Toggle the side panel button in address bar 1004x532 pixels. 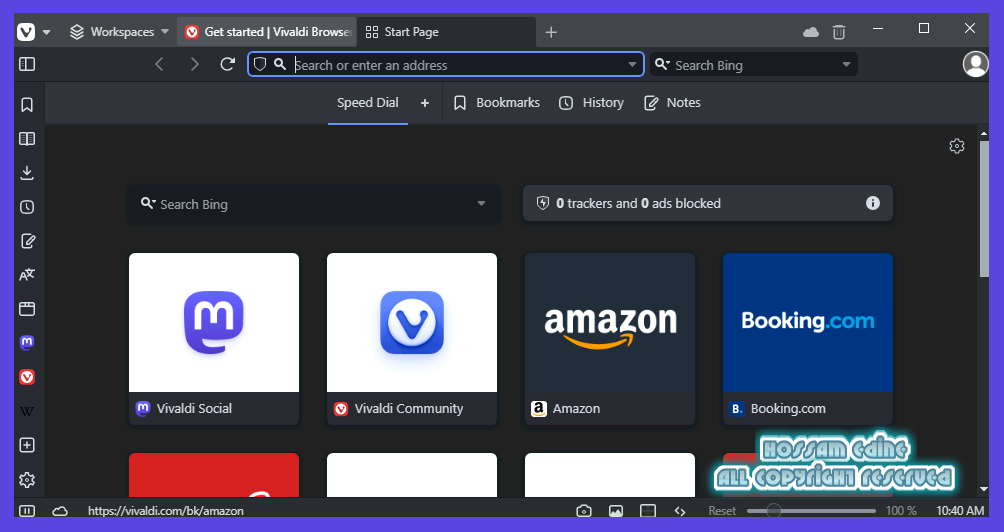(27, 65)
